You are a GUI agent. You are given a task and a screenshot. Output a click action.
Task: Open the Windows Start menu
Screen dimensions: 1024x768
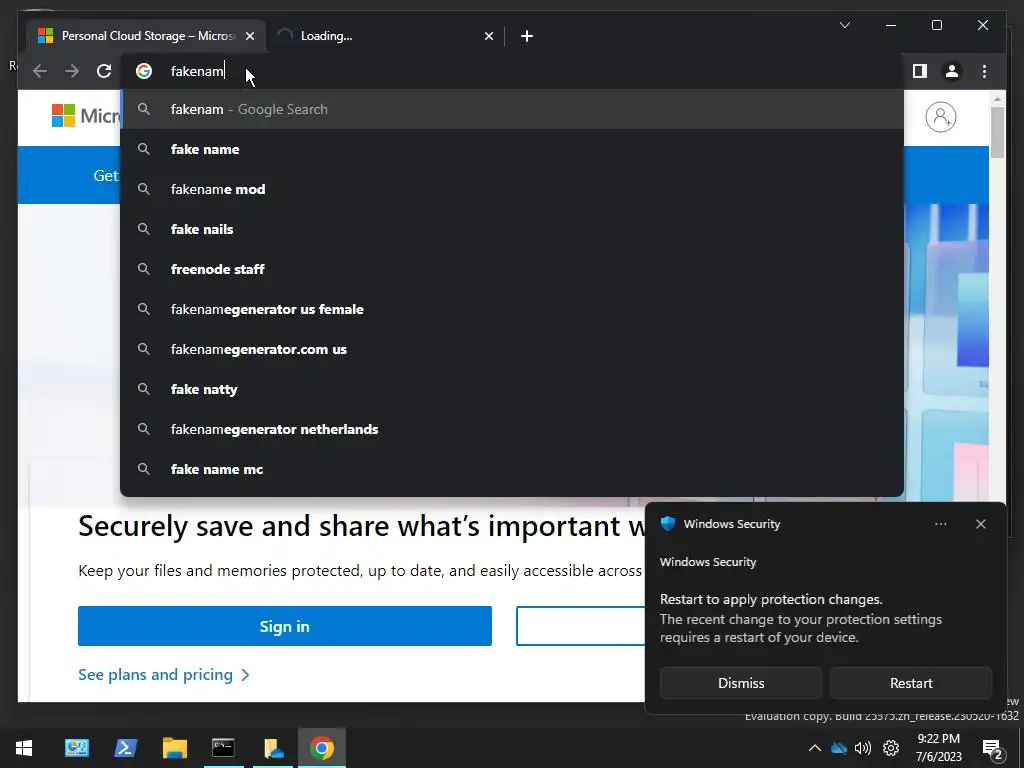[x=24, y=748]
